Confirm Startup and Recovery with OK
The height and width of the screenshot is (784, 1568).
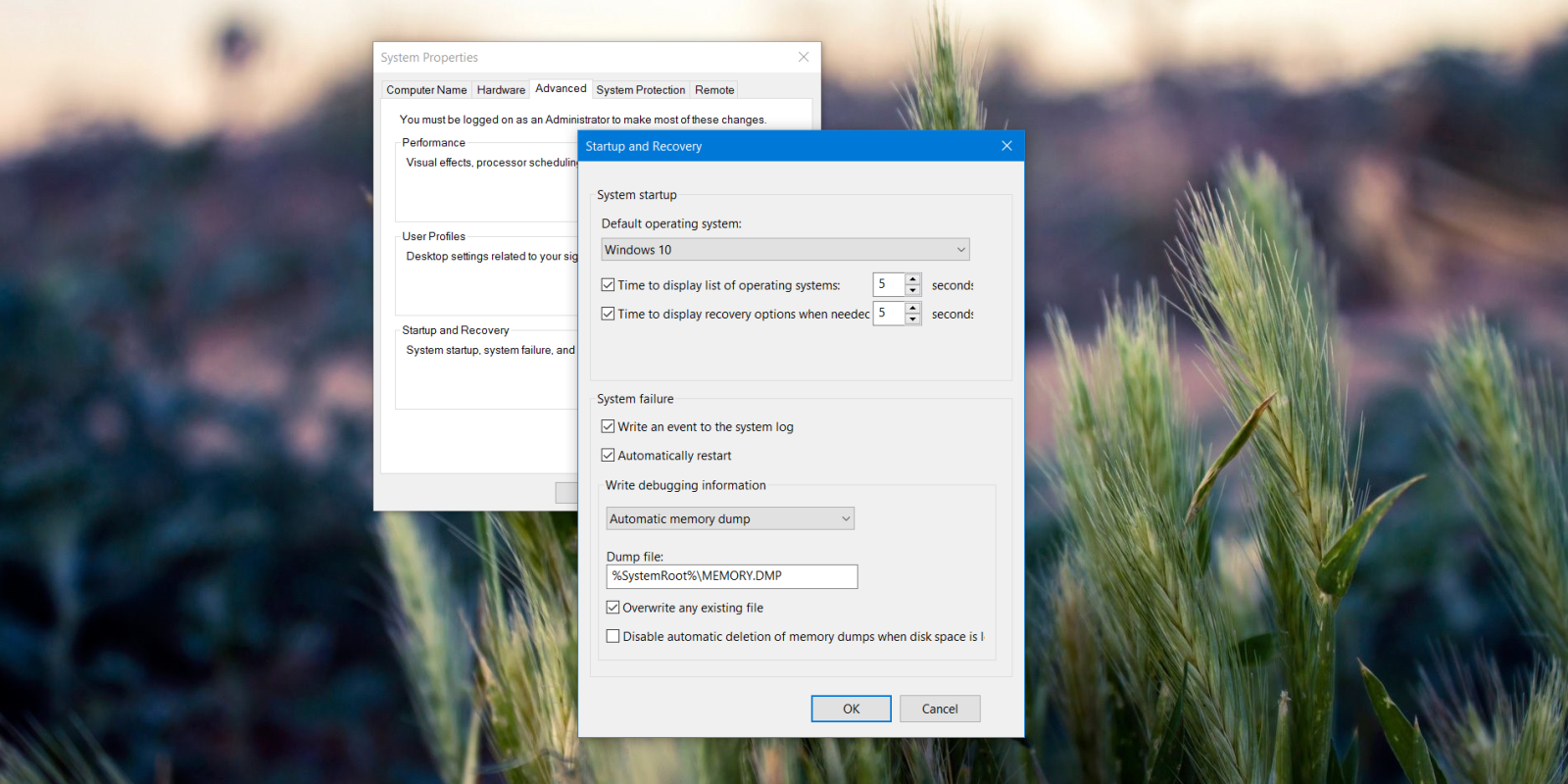(852, 709)
